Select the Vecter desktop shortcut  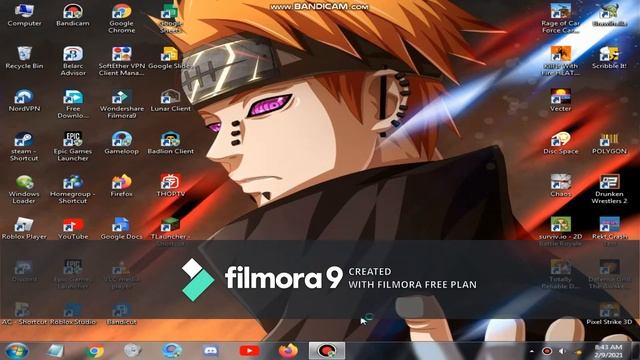pos(560,100)
